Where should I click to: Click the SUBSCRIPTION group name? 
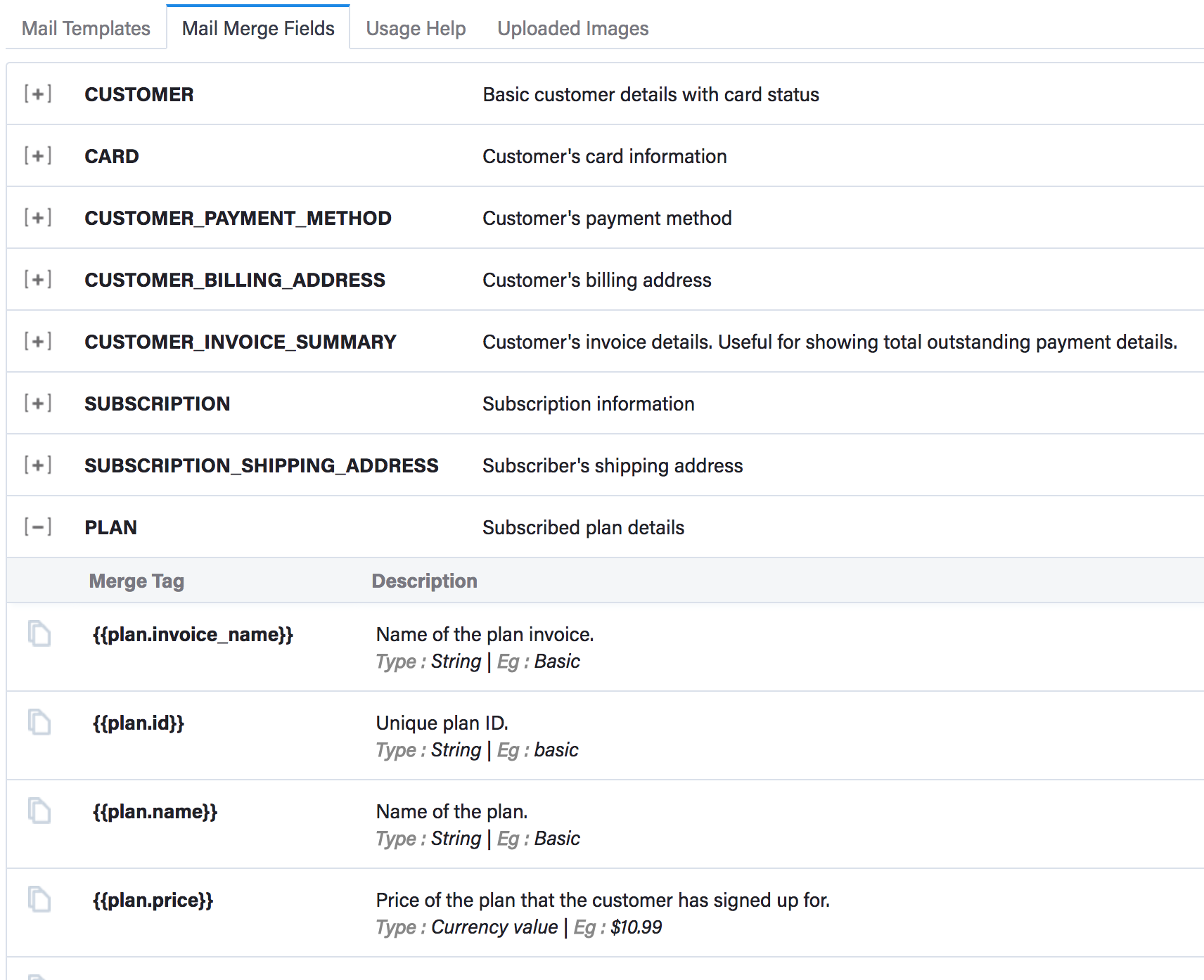click(x=157, y=404)
